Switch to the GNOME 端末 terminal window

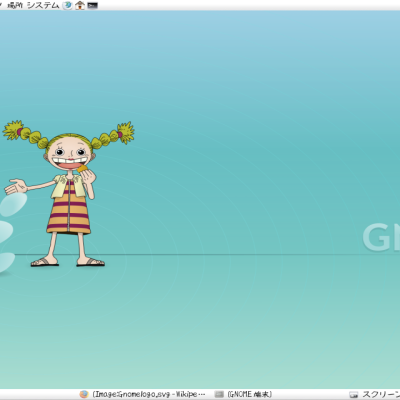pos(244,394)
